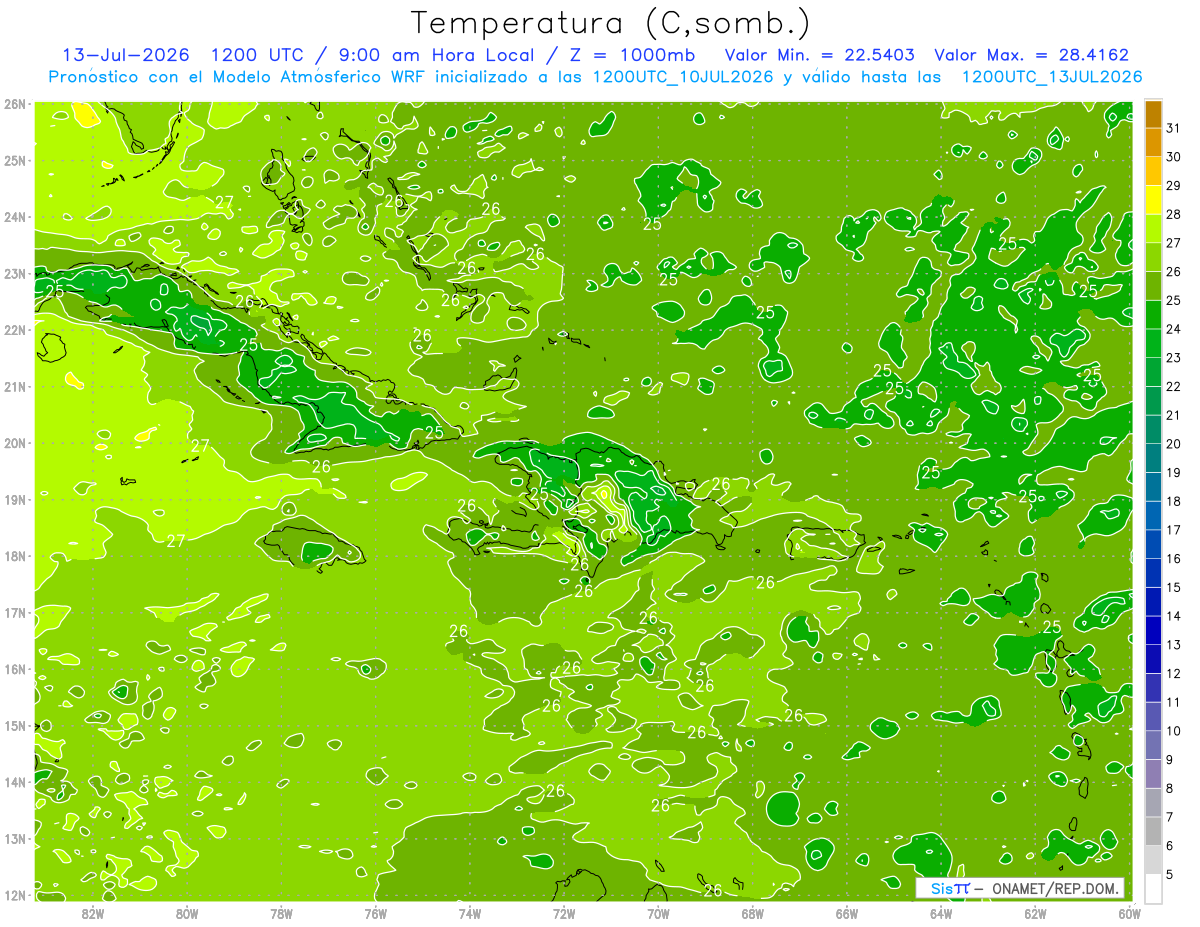Click the color scale value '30'
Viewport: 1200px width, 927px height.
[1173, 157]
